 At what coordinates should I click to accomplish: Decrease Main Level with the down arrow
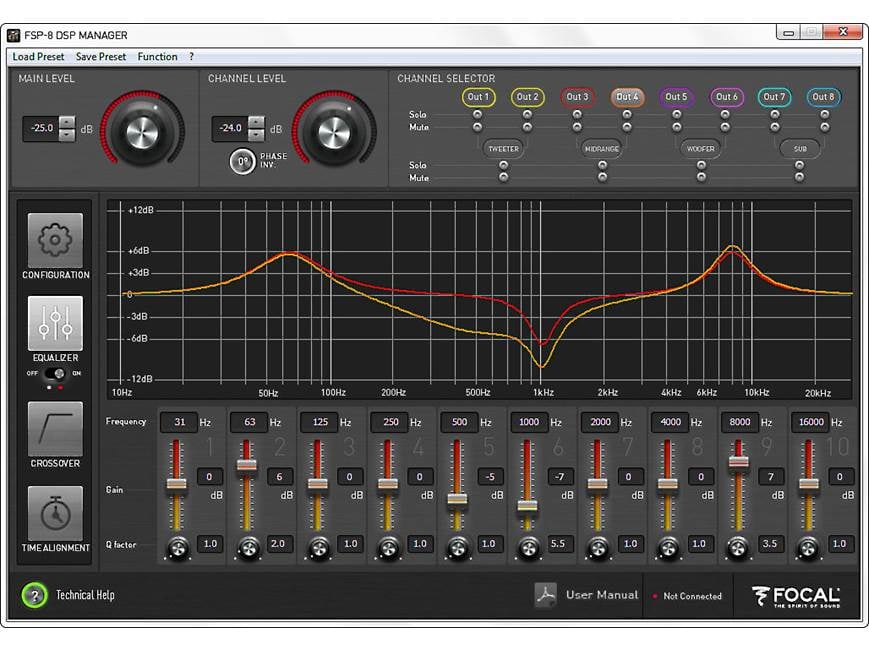point(67,135)
